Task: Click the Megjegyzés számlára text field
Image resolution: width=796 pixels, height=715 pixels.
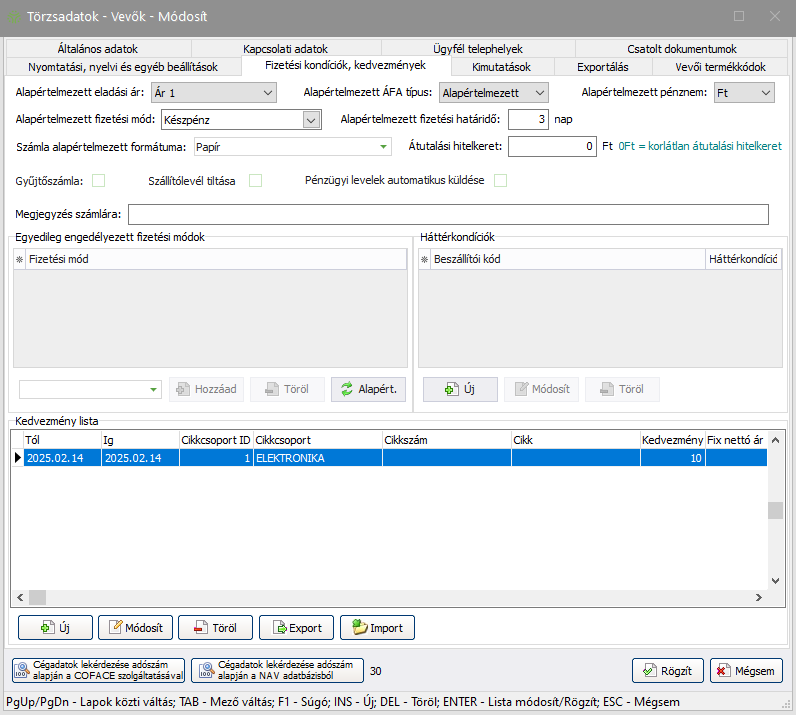Action: [x=448, y=215]
